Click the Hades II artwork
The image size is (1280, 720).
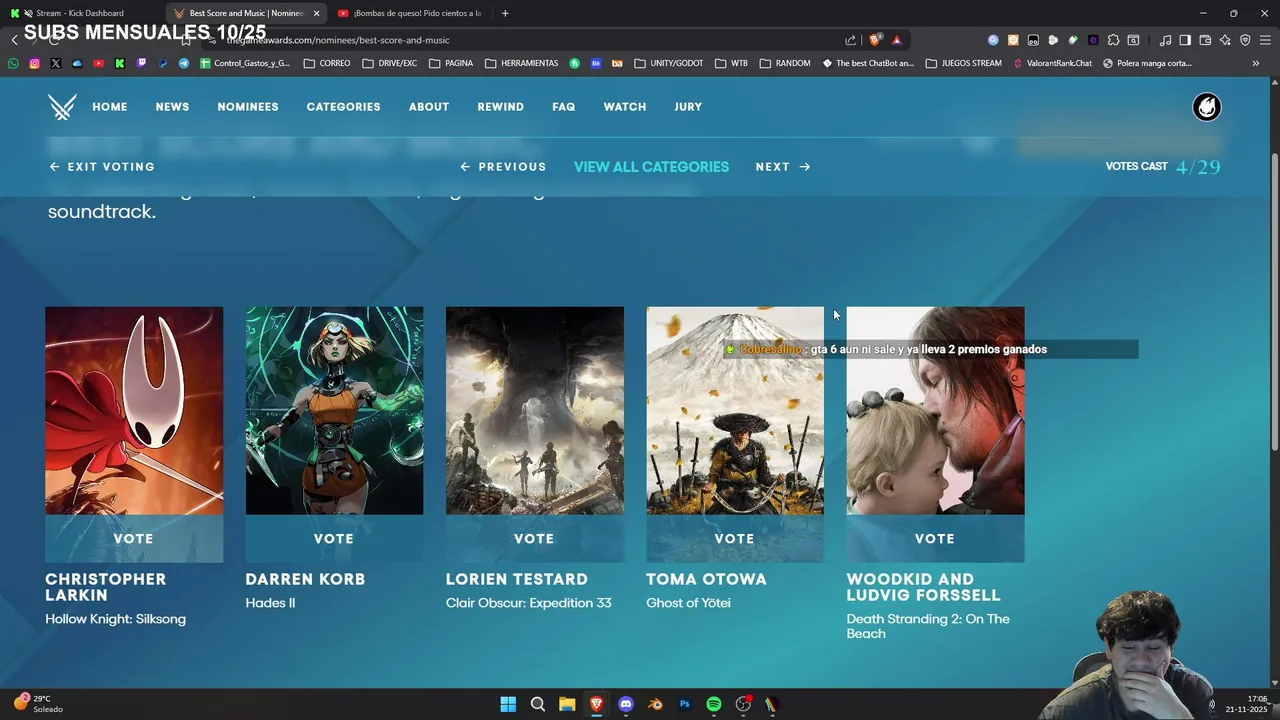pyautogui.click(x=334, y=411)
